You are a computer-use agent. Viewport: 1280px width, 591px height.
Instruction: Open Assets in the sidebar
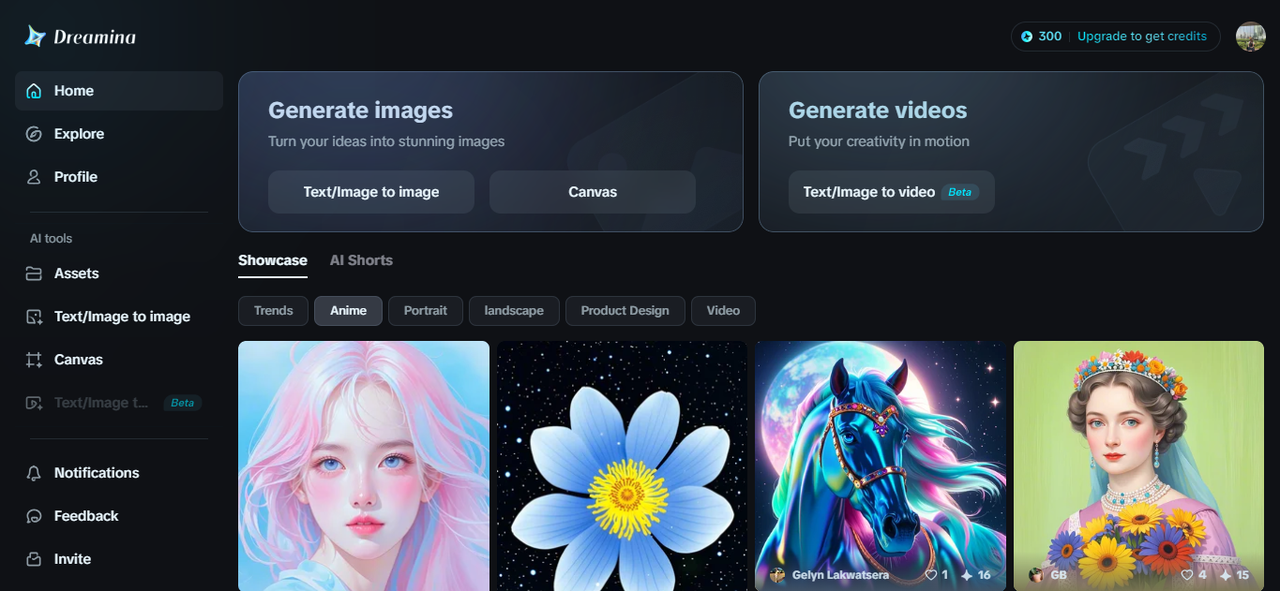click(119, 273)
